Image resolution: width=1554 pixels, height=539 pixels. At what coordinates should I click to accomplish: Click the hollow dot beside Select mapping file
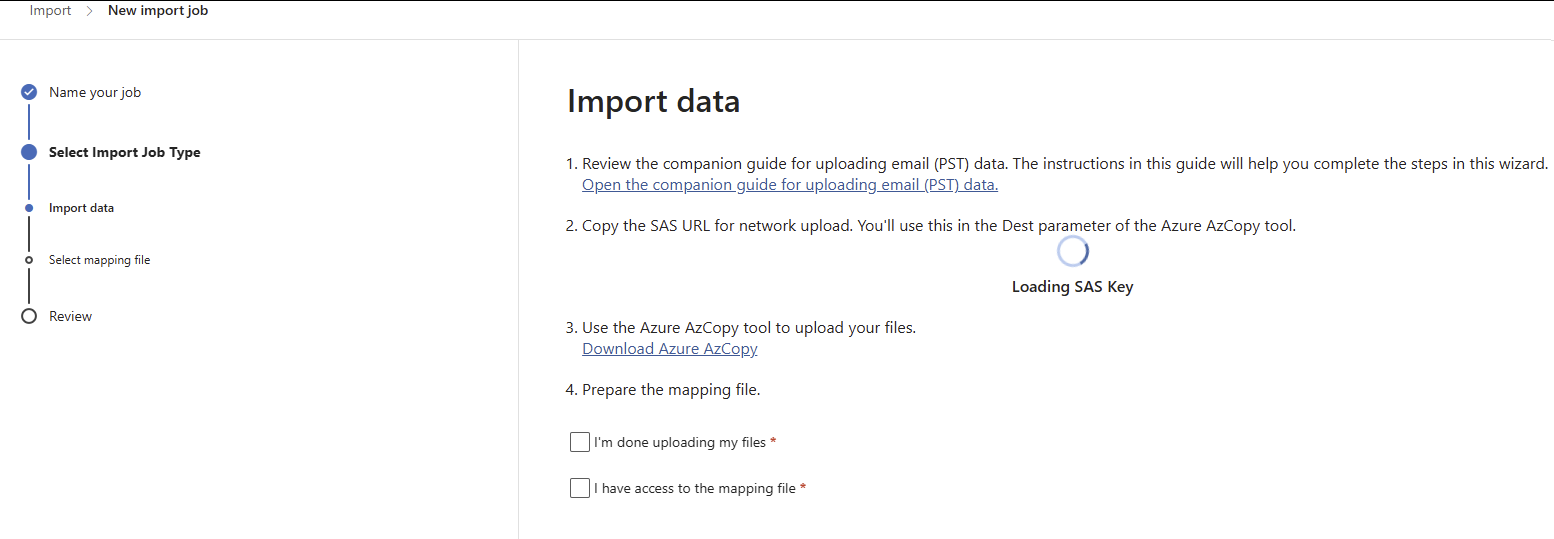[29, 260]
